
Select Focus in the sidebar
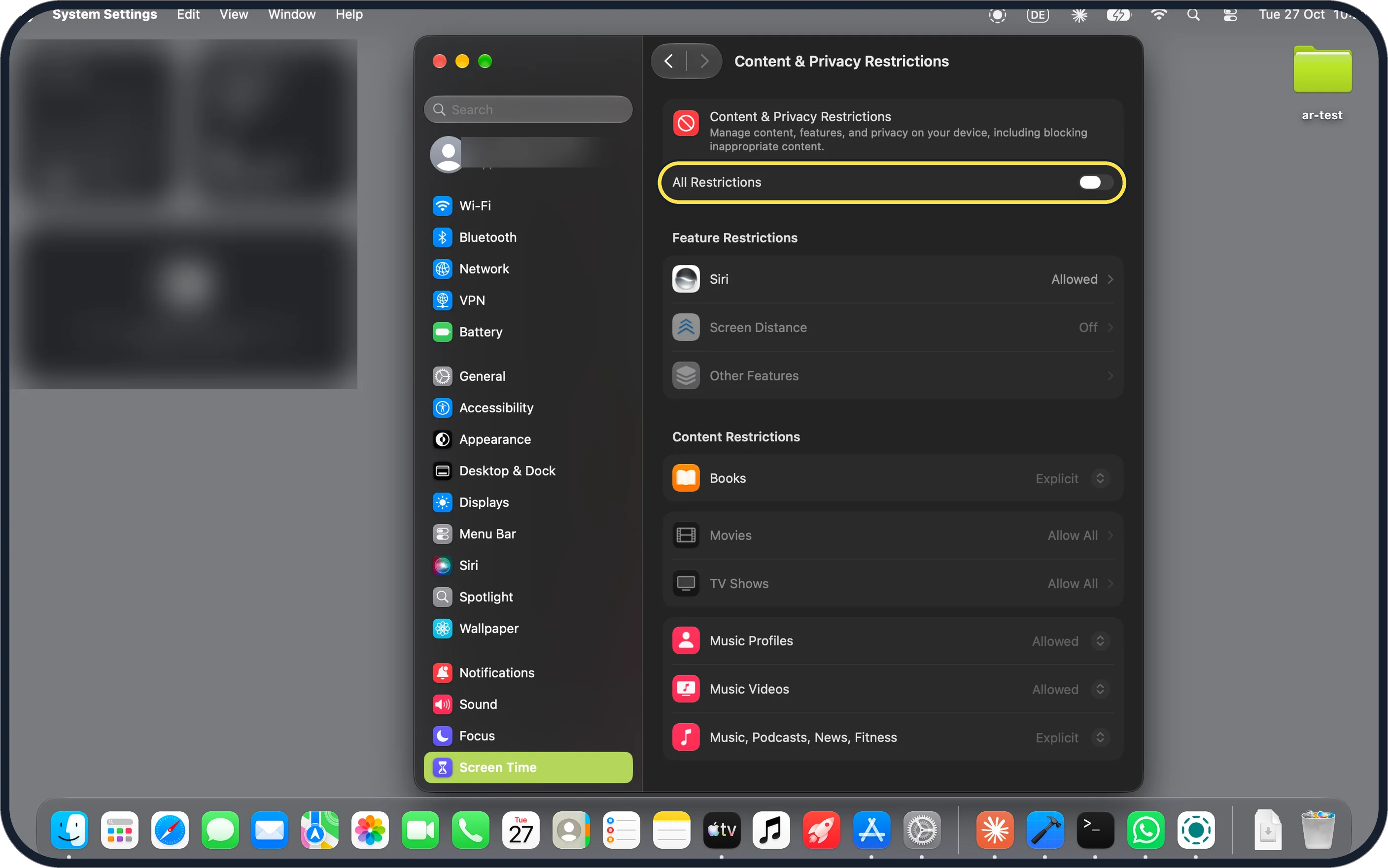[x=528, y=736]
